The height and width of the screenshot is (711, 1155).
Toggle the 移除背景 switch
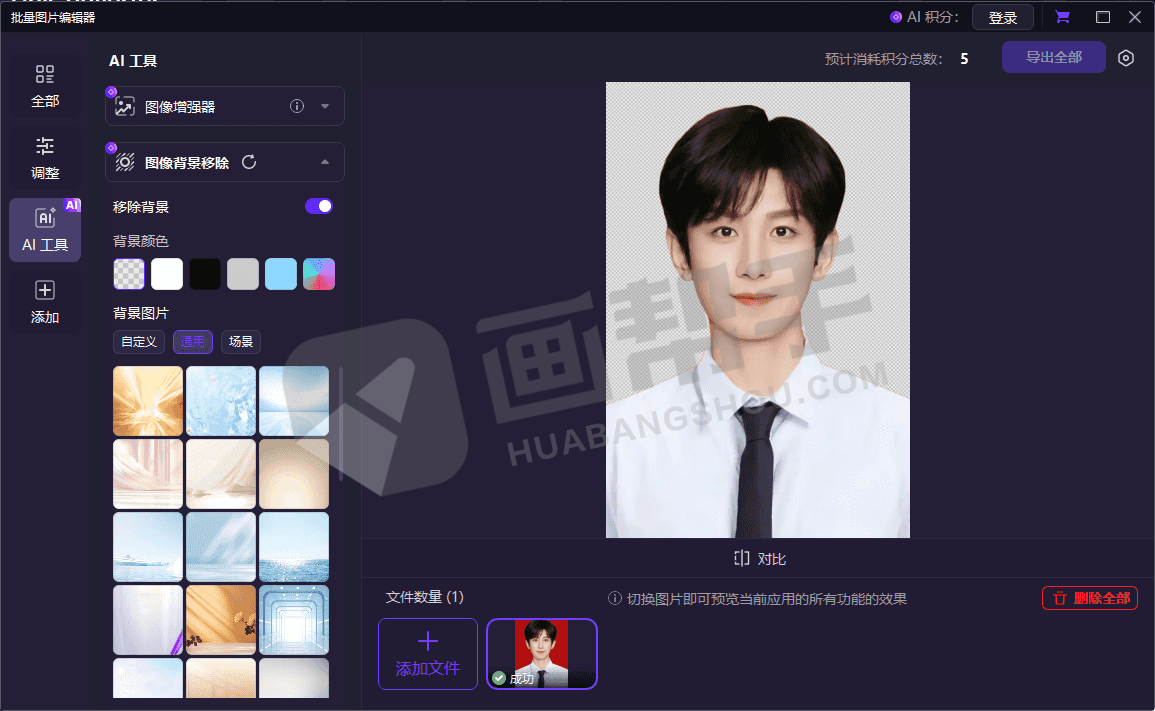(319, 206)
